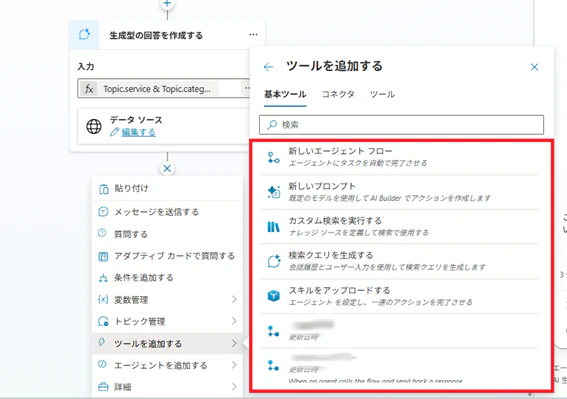567x399 pixels.
Task: Choose メッセージを送信する menu entry
Action: [x=167, y=212]
